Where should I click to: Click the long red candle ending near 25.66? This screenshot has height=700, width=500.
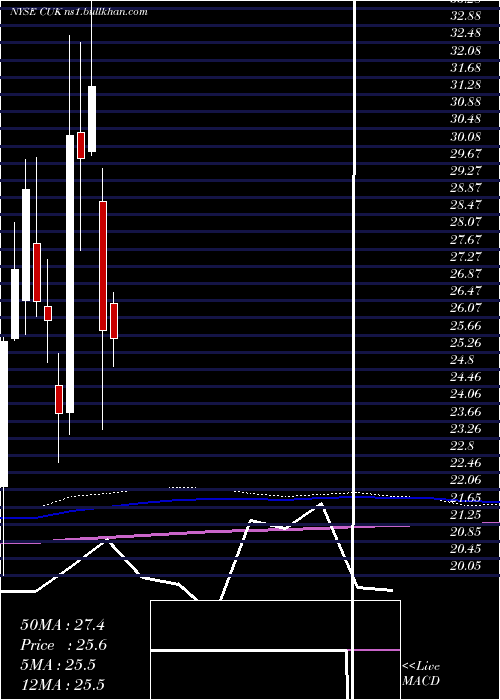[x=103, y=266]
